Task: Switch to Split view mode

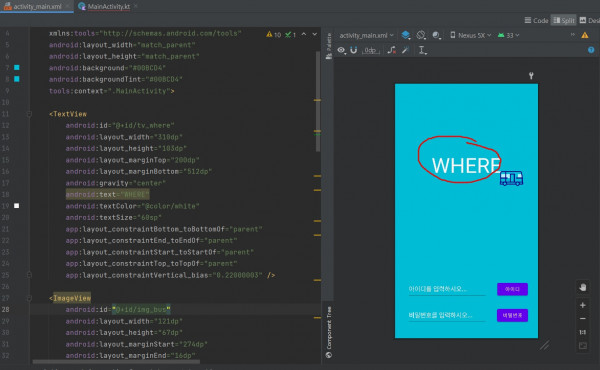Action: tap(564, 20)
